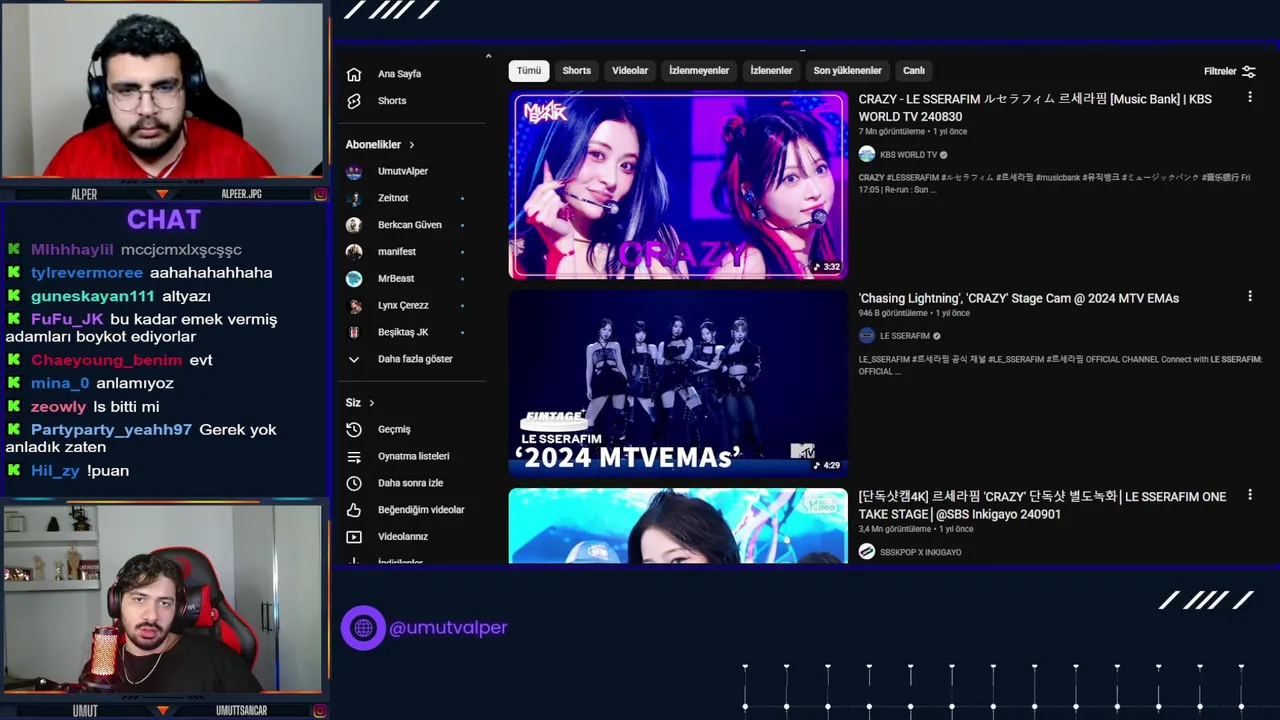Select the İzlenenler filter chip
Image resolution: width=1280 pixels, height=720 pixels.
pyautogui.click(x=771, y=71)
